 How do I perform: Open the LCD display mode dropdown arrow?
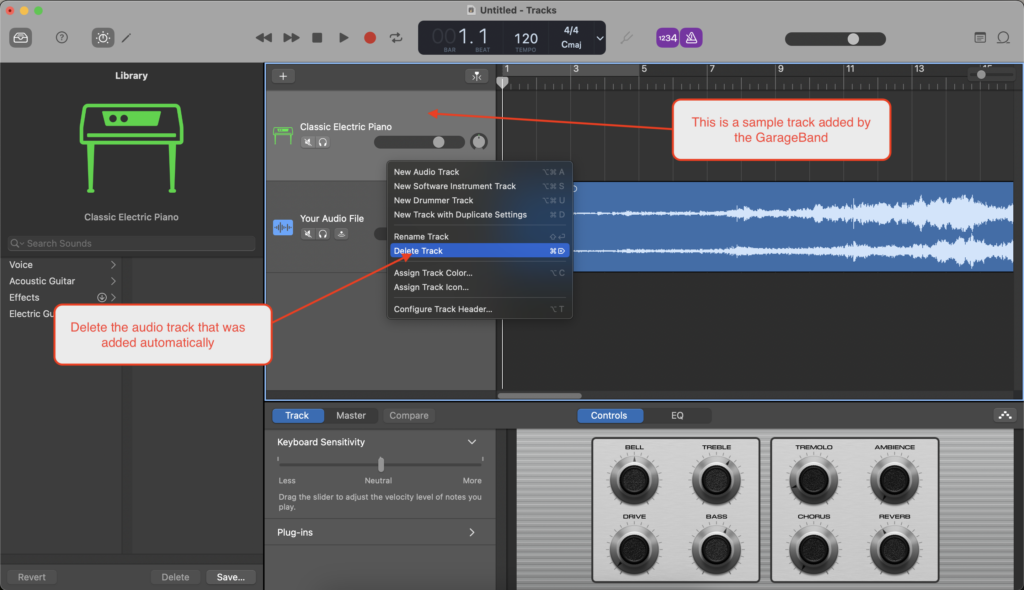pos(600,38)
